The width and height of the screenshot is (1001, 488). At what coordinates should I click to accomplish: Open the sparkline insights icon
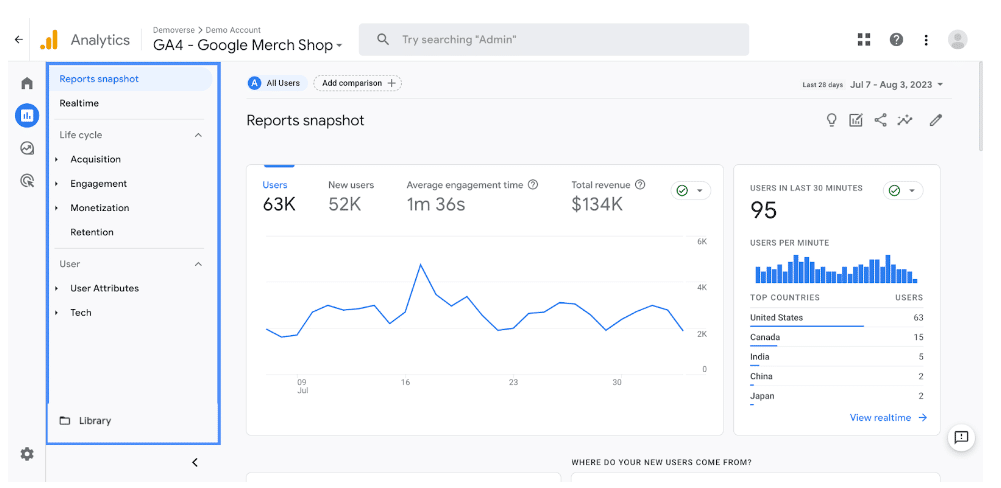(905, 120)
